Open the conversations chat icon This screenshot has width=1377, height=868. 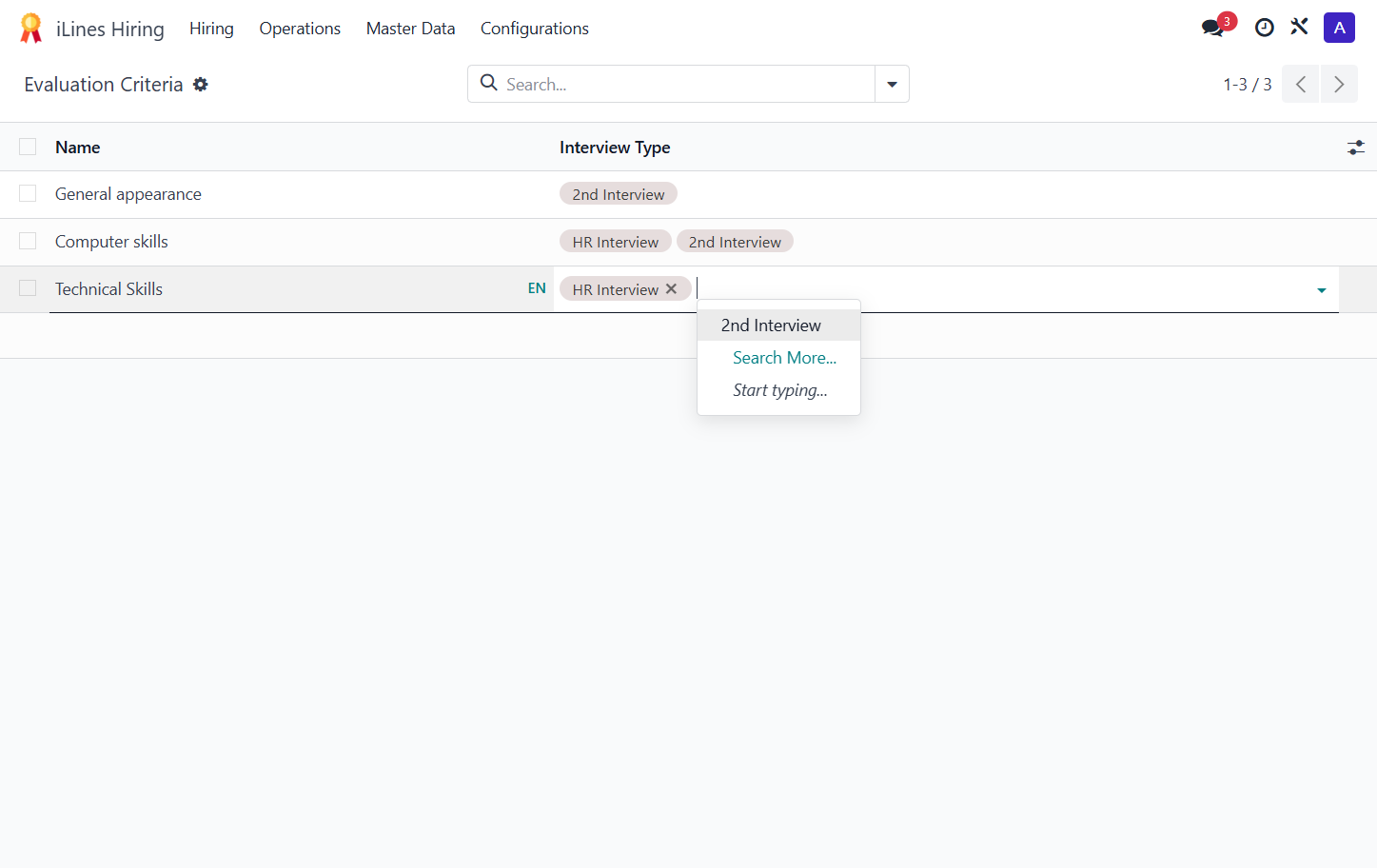[x=1212, y=28]
